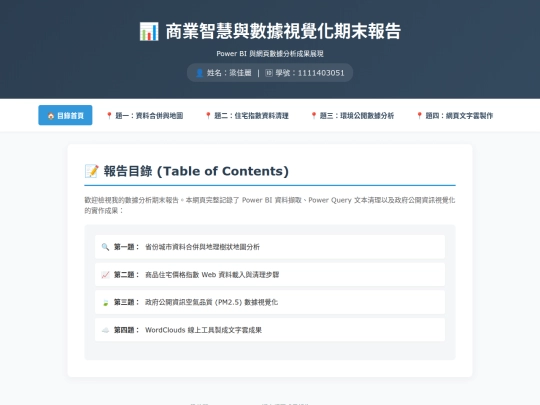Click the pin icon beside 題二

click(208, 116)
